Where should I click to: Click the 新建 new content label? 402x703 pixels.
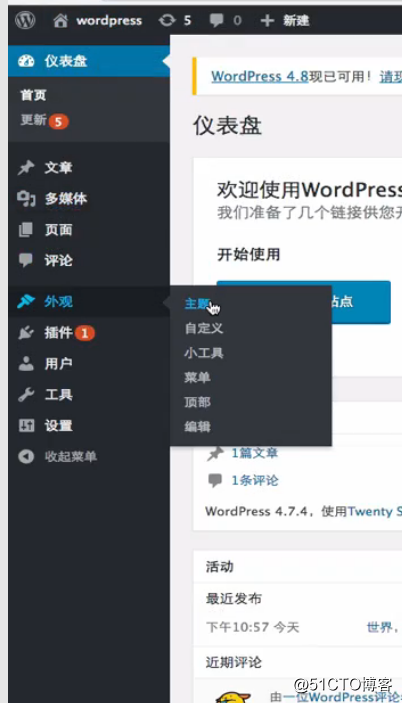[296, 21]
